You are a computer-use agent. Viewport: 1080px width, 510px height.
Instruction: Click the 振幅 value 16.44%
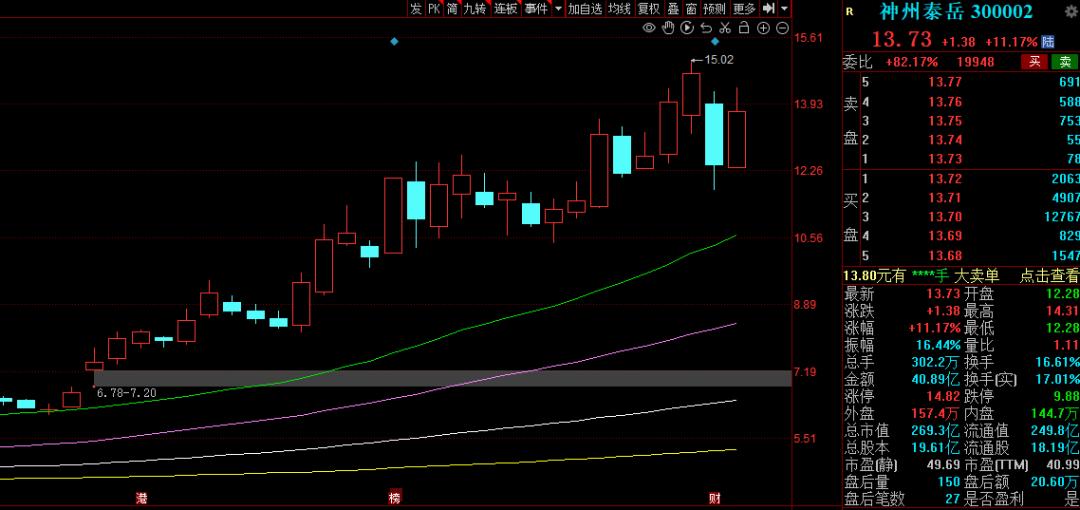939,345
